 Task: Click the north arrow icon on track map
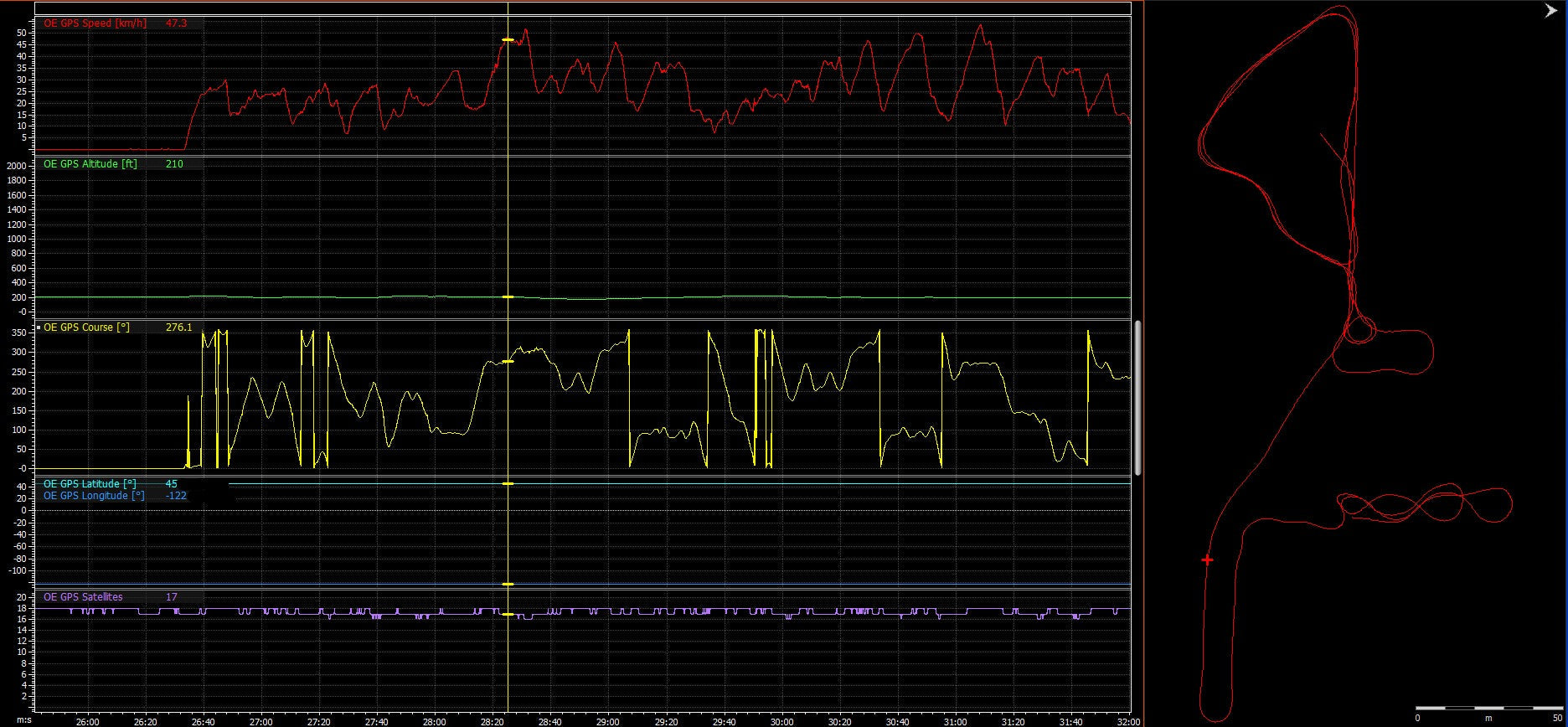click(1550, 11)
